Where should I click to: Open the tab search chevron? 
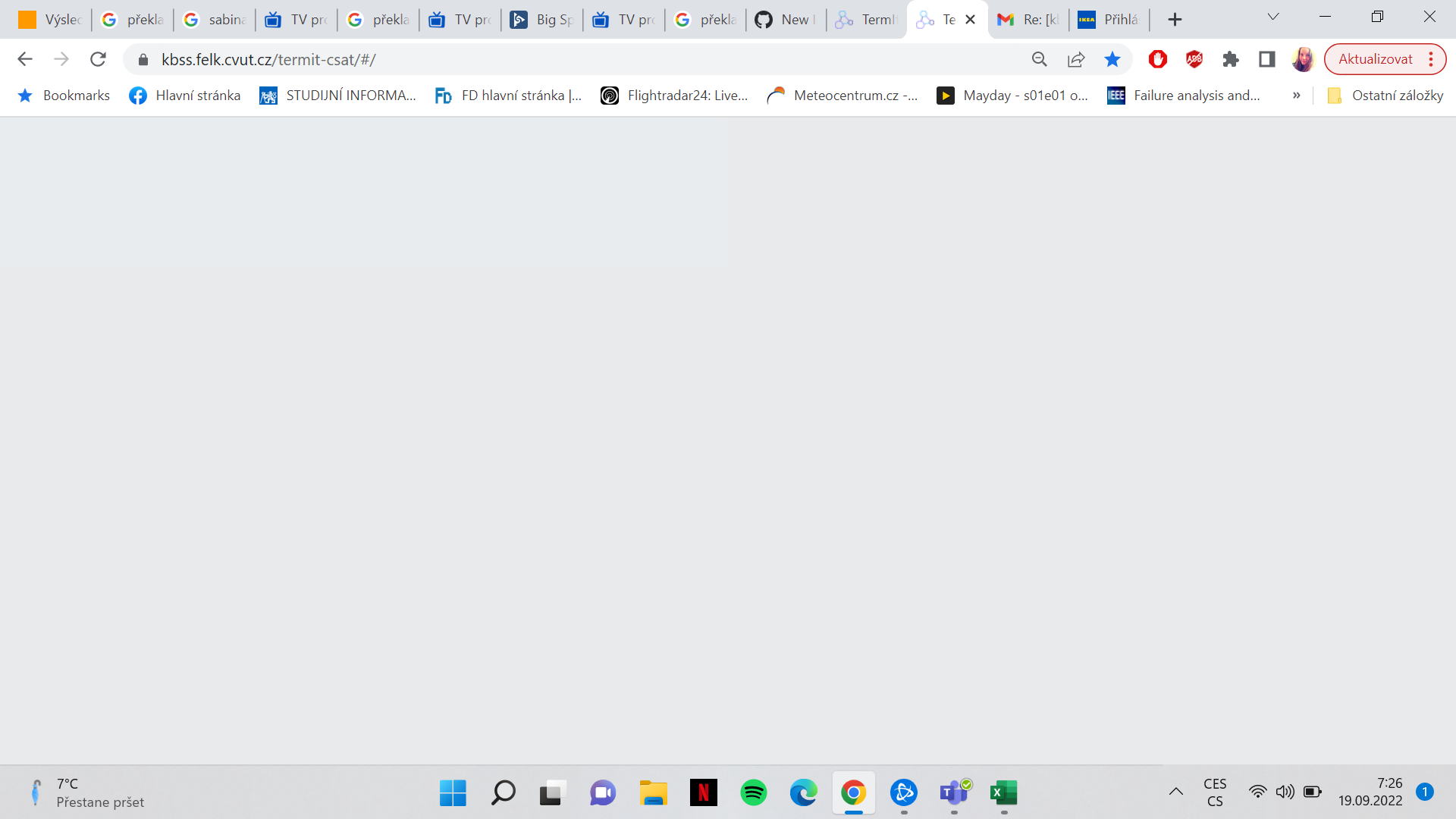tap(1273, 16)
